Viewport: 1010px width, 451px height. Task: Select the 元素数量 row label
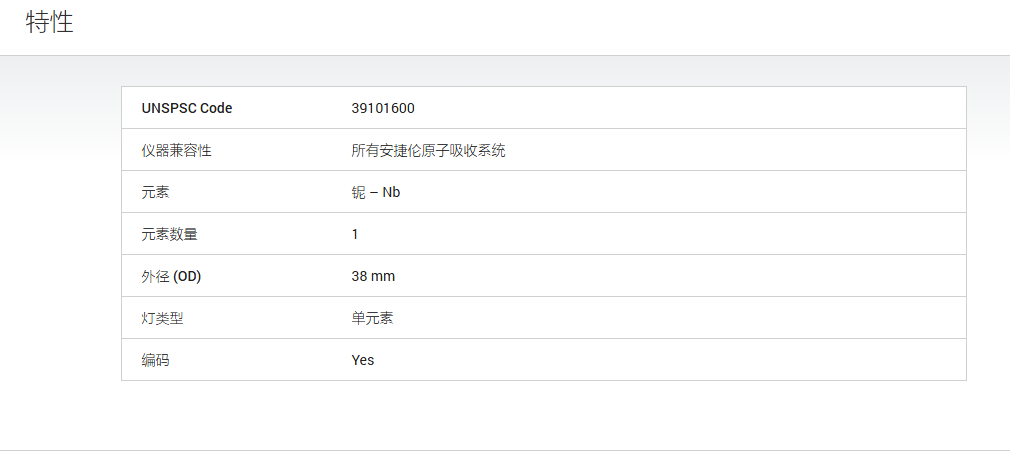pyautogui.click(x=169, y=235)
